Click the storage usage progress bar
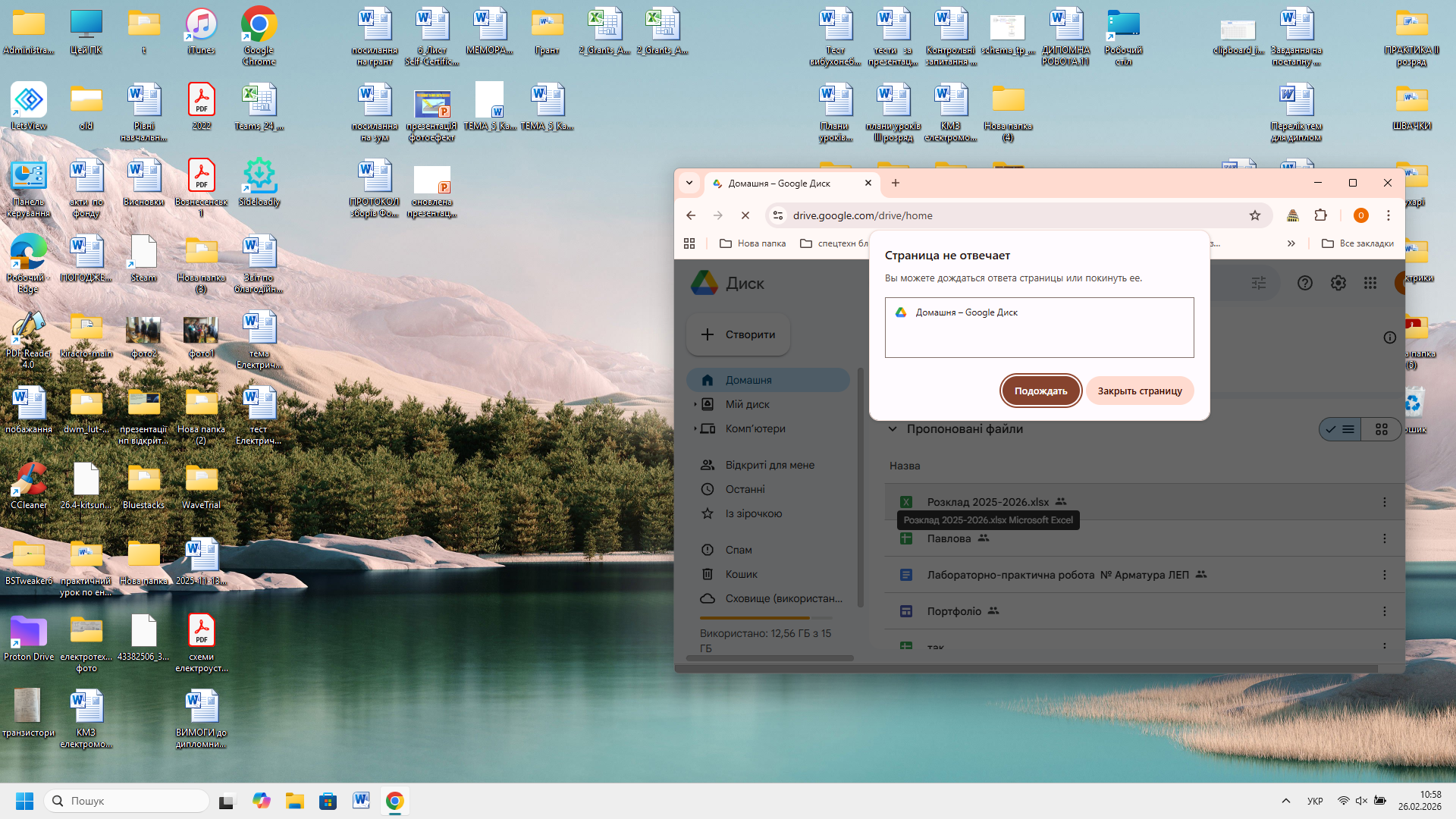 tap(766, 618)
